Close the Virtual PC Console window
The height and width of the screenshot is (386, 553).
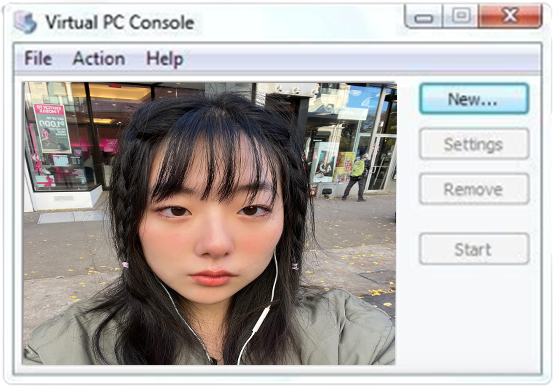tap(510, 16)
